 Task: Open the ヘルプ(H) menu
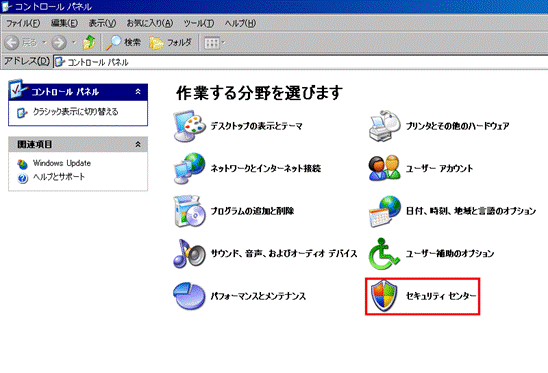click(240, 23)
